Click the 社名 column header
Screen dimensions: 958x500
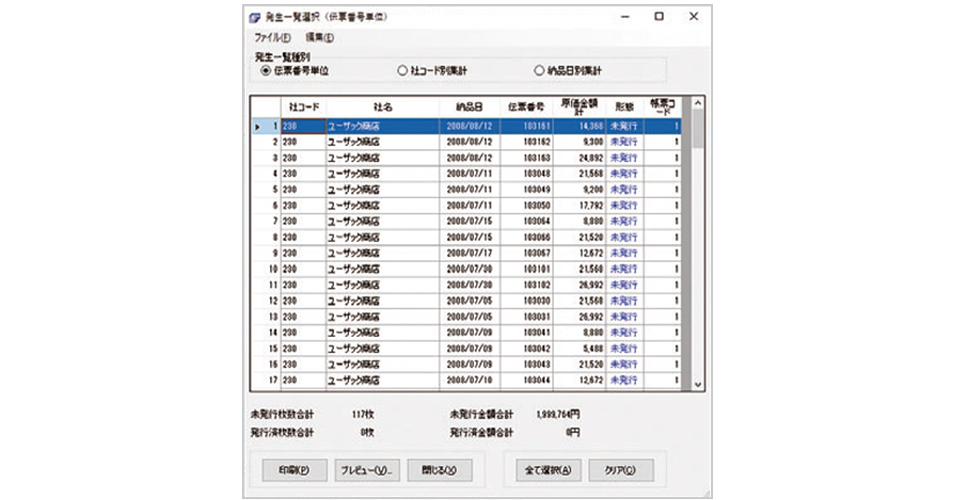tap(382, 106)
